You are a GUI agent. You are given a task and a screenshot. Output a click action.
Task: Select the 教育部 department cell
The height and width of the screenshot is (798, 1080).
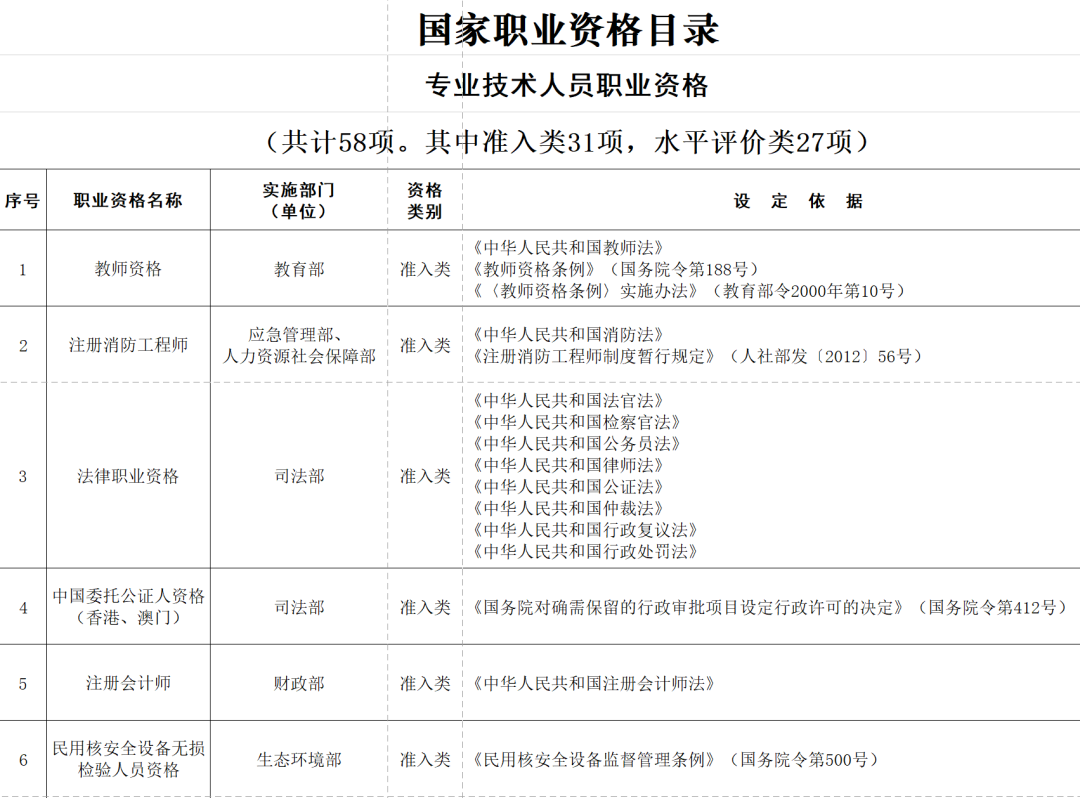point(299,269)
